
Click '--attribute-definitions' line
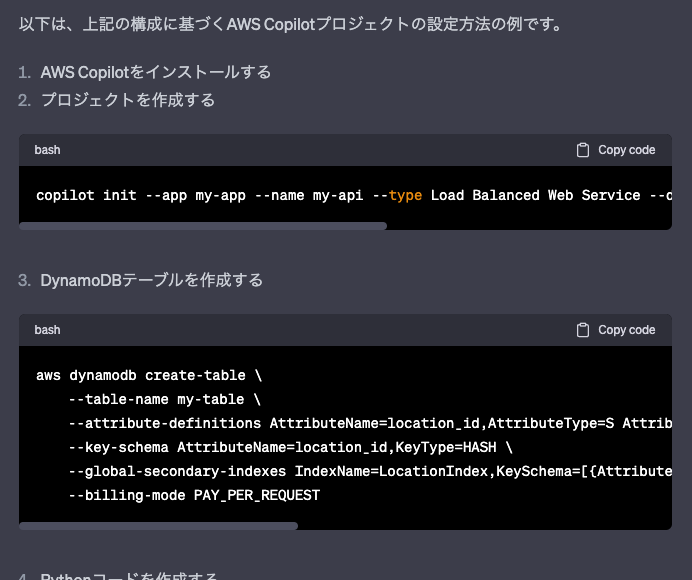point(370,424)
